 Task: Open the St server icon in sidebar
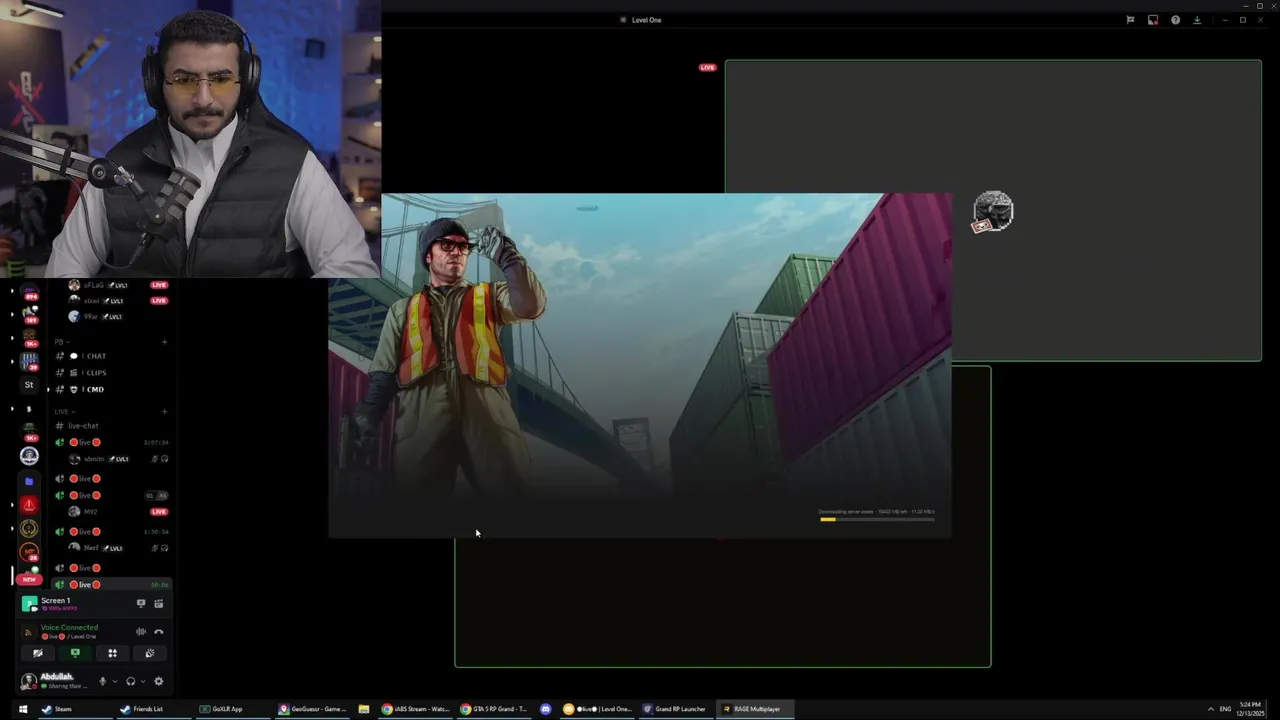pyautogui.click(x=29, y=385)
